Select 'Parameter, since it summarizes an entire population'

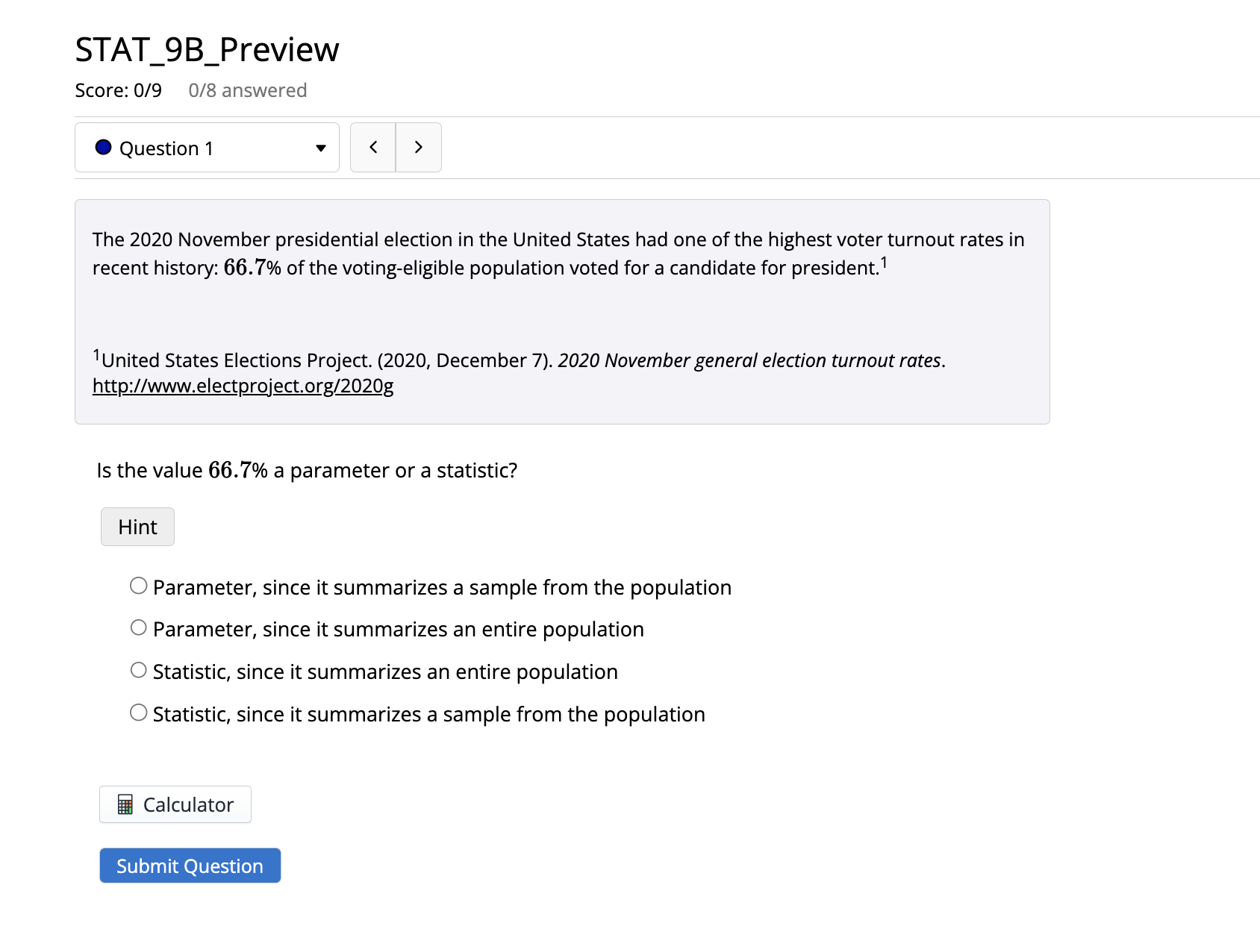tap(139, 628)
